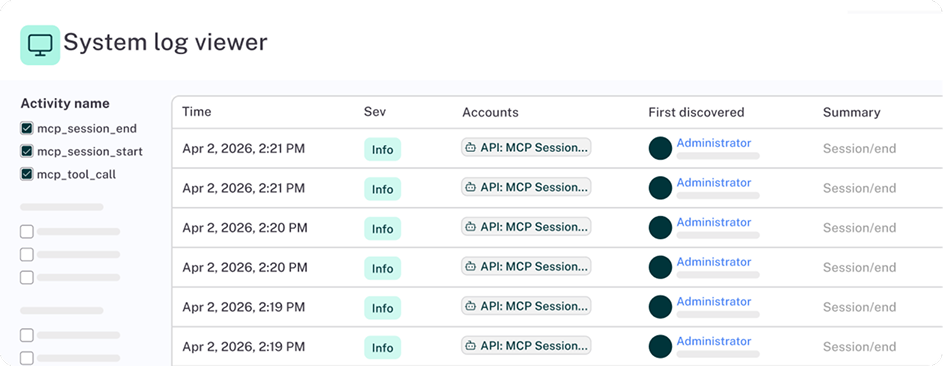Viewport: 943px width, 366px height.
Task: Open API: MCP Session chip in second 2:20 PM row
Action: tap(526, 266)
